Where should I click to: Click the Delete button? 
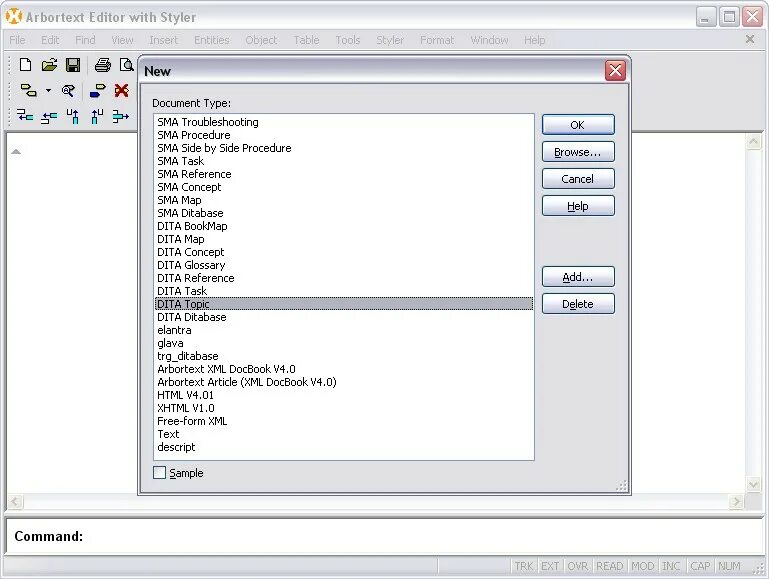[x=578, y=303]
